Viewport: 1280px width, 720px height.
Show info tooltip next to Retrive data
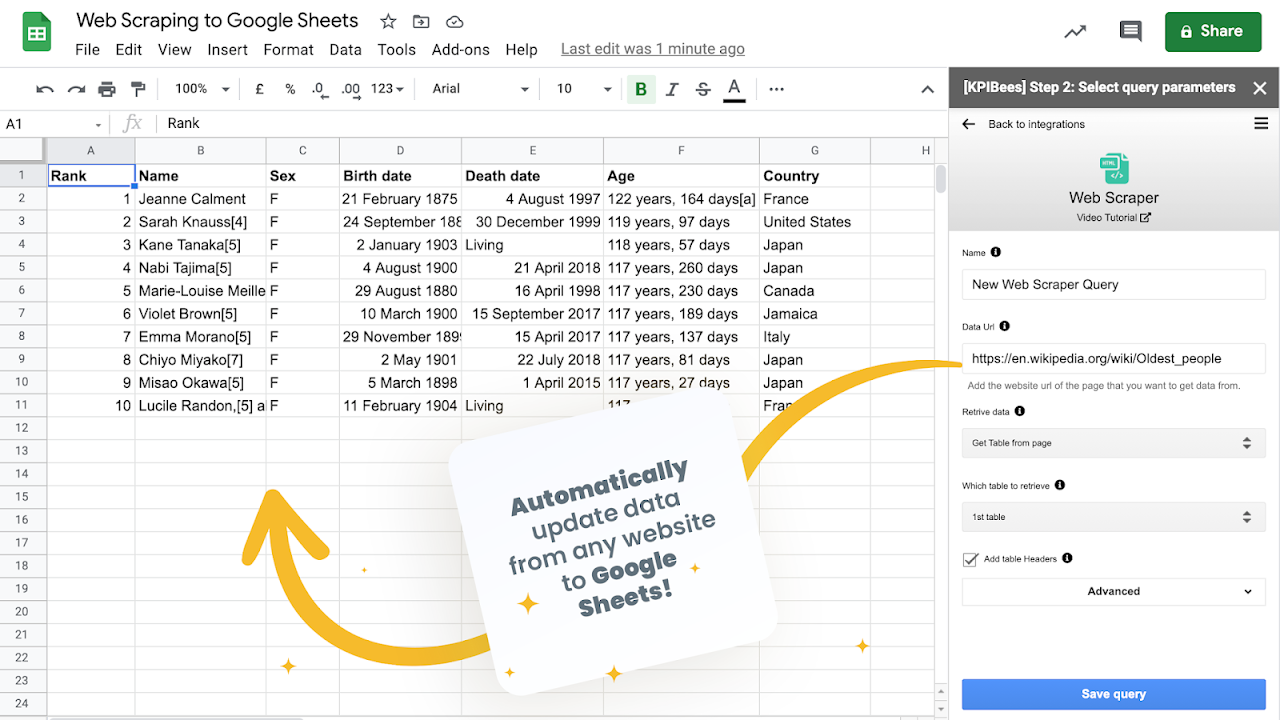tap(1019, 411)
